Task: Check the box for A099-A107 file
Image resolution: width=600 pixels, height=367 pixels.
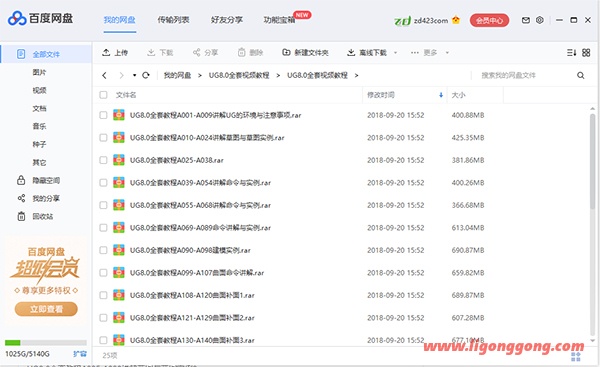Action: 103,272
